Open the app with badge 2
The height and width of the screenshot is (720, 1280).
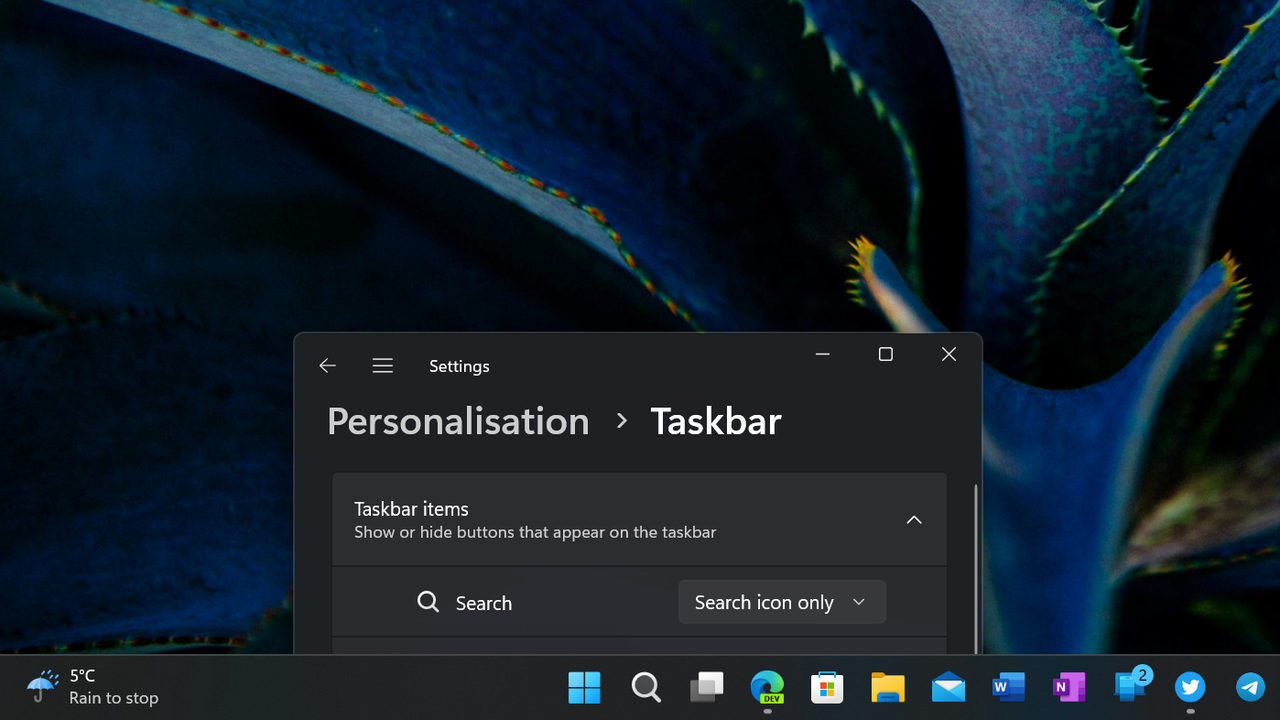point(1131,687)
